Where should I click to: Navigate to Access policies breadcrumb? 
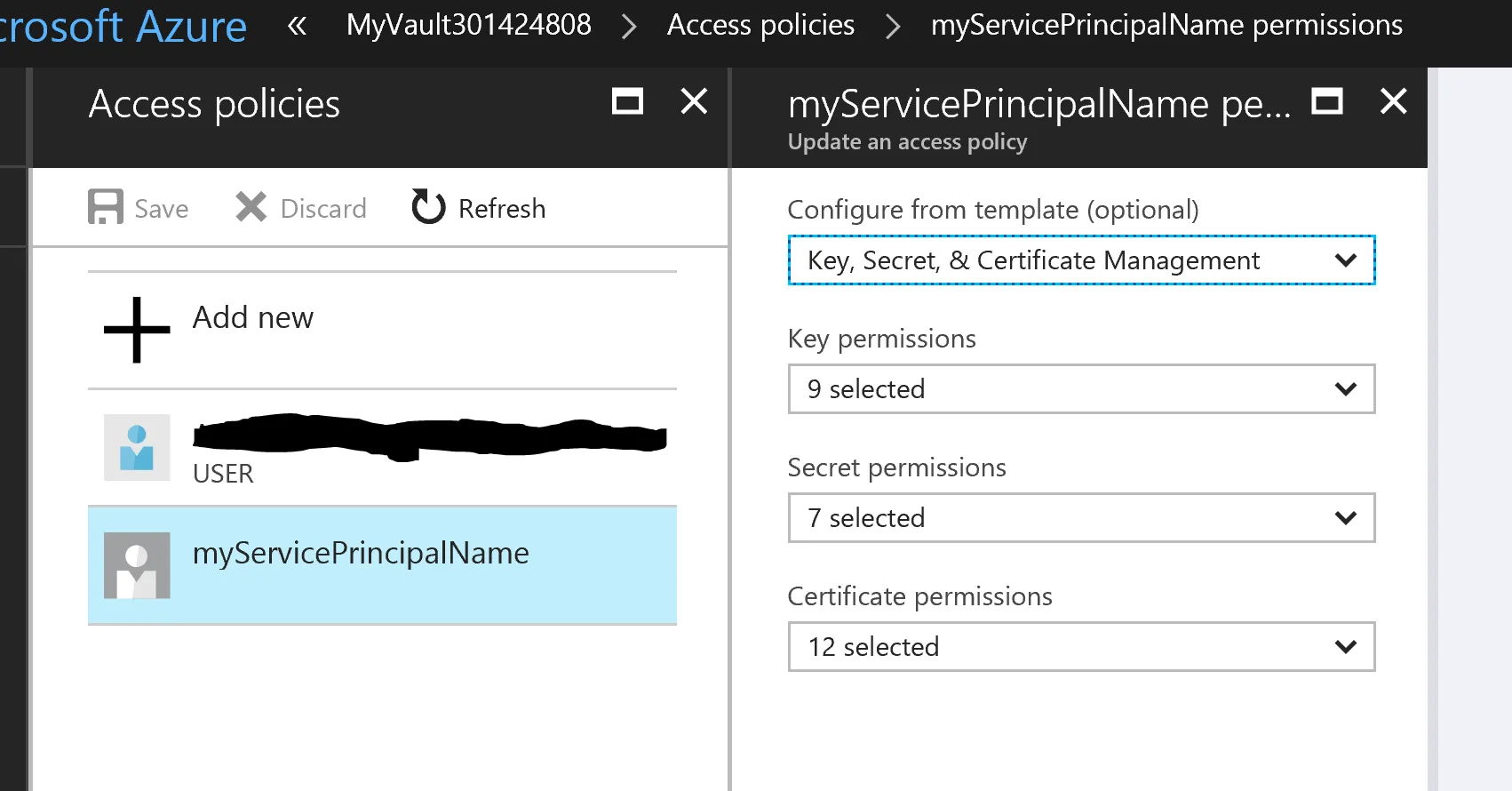pyautogui.click(x=760, y=25)
